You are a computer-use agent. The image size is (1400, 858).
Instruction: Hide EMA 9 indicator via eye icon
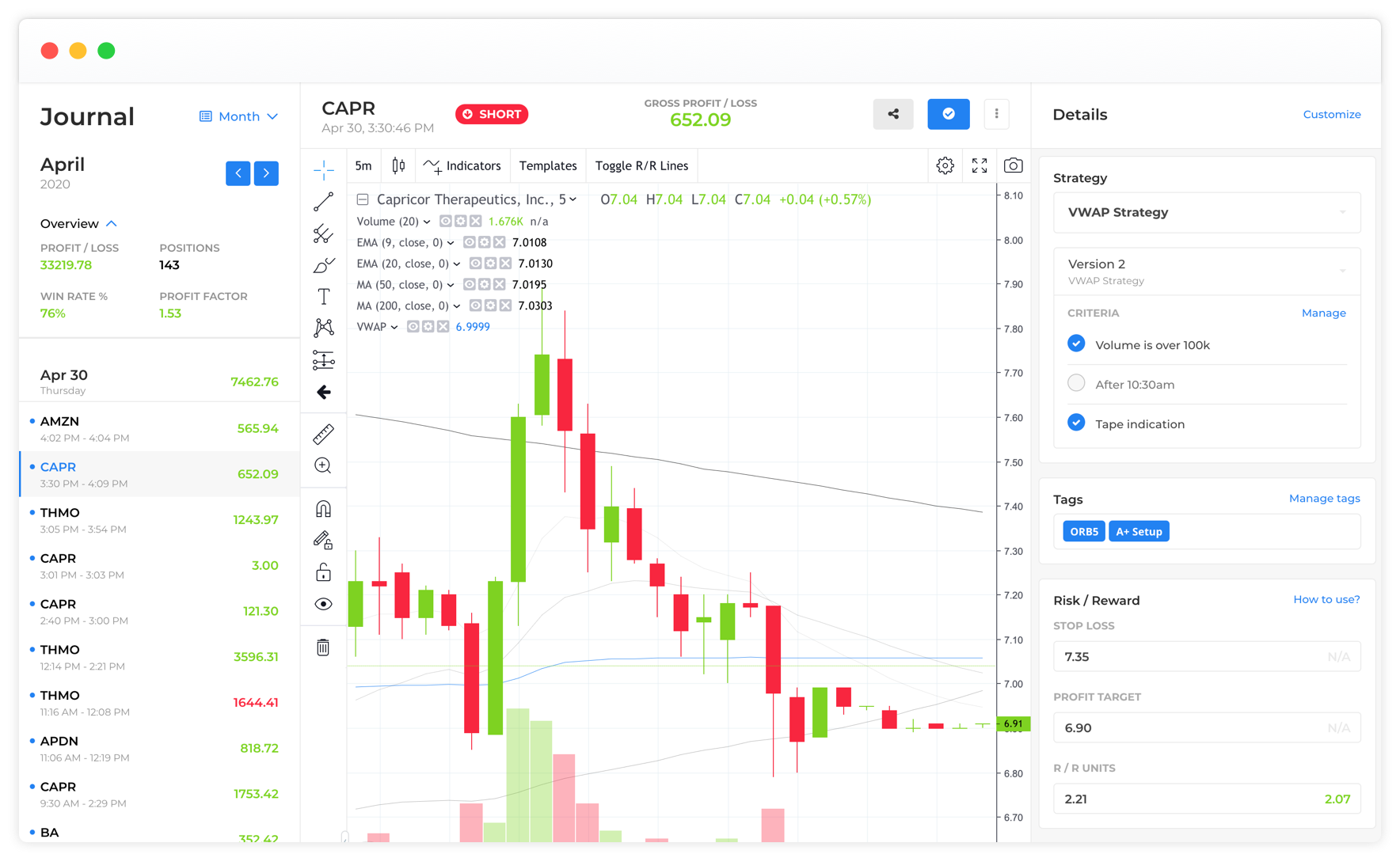pos(469,242)
